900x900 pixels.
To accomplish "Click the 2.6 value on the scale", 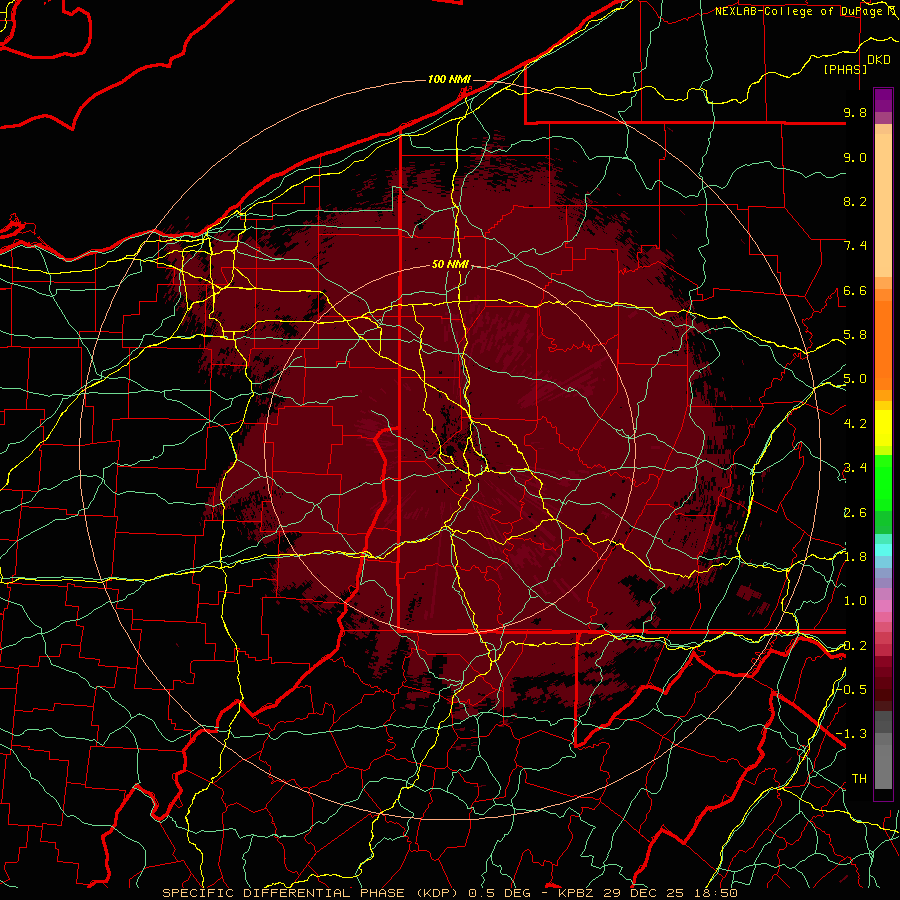I will (x=855, y=513).
